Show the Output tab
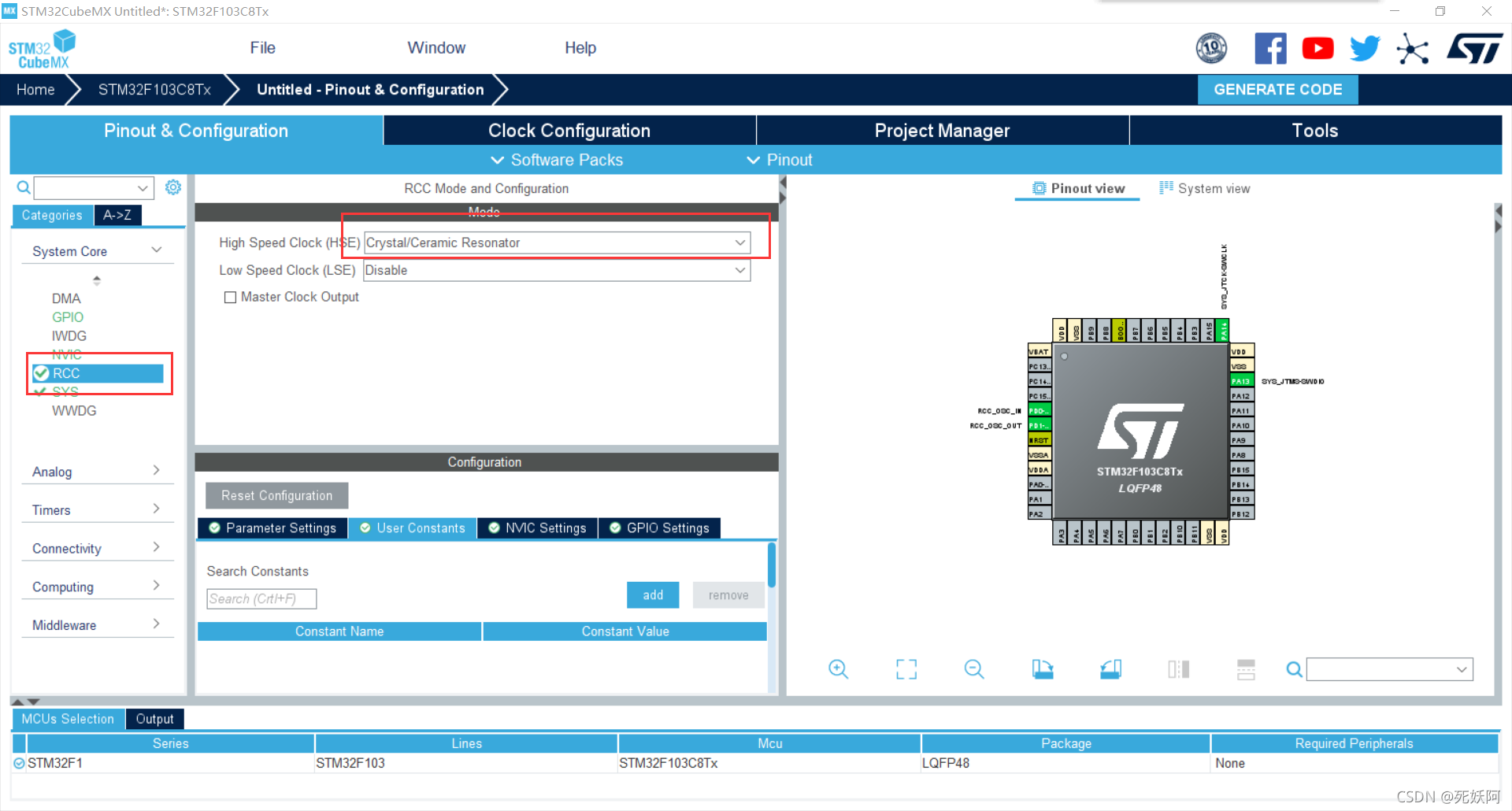The image size is (1512, 811). pos(154,719)
